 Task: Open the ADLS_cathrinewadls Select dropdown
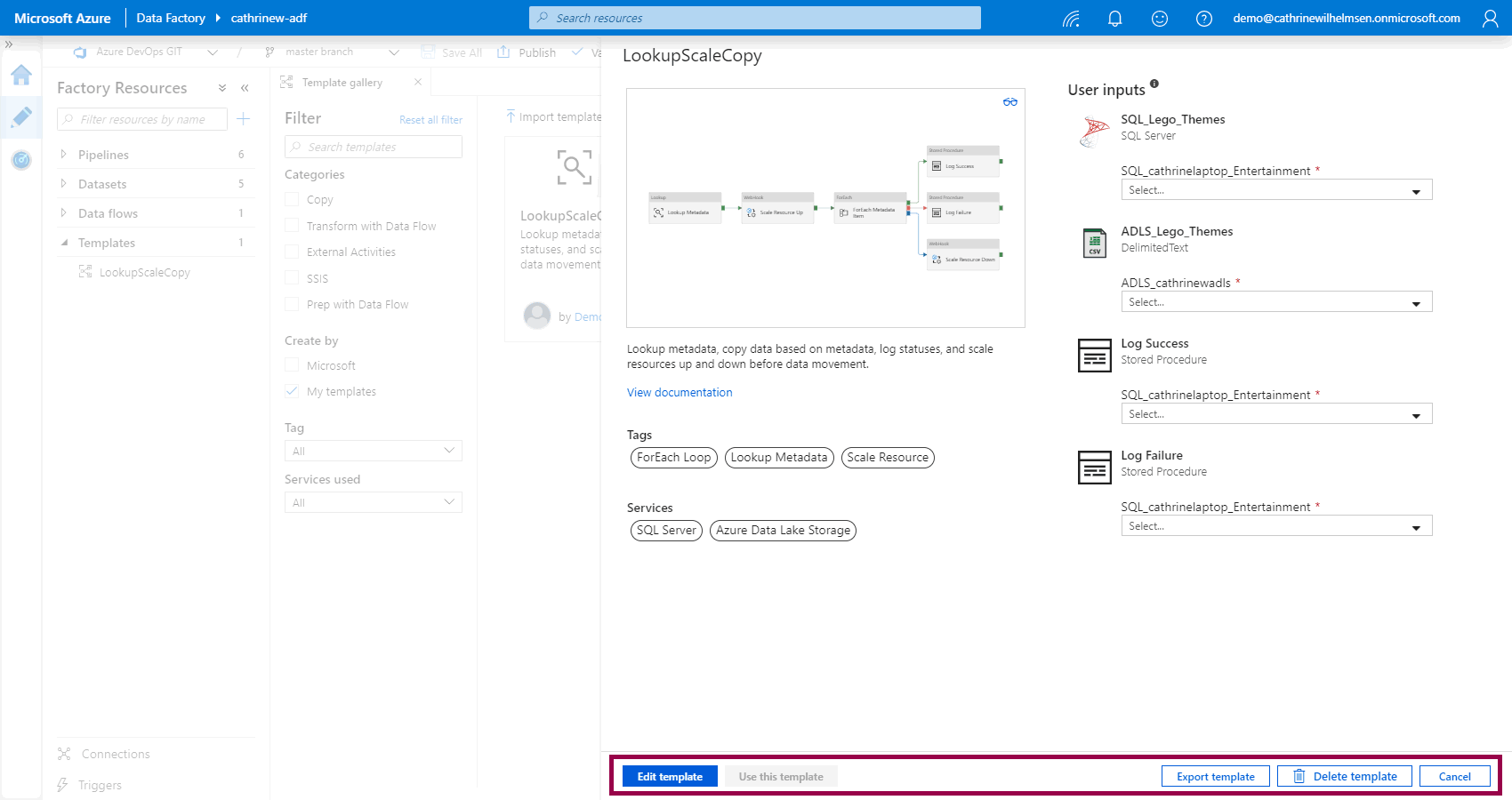coord(1275,302)
